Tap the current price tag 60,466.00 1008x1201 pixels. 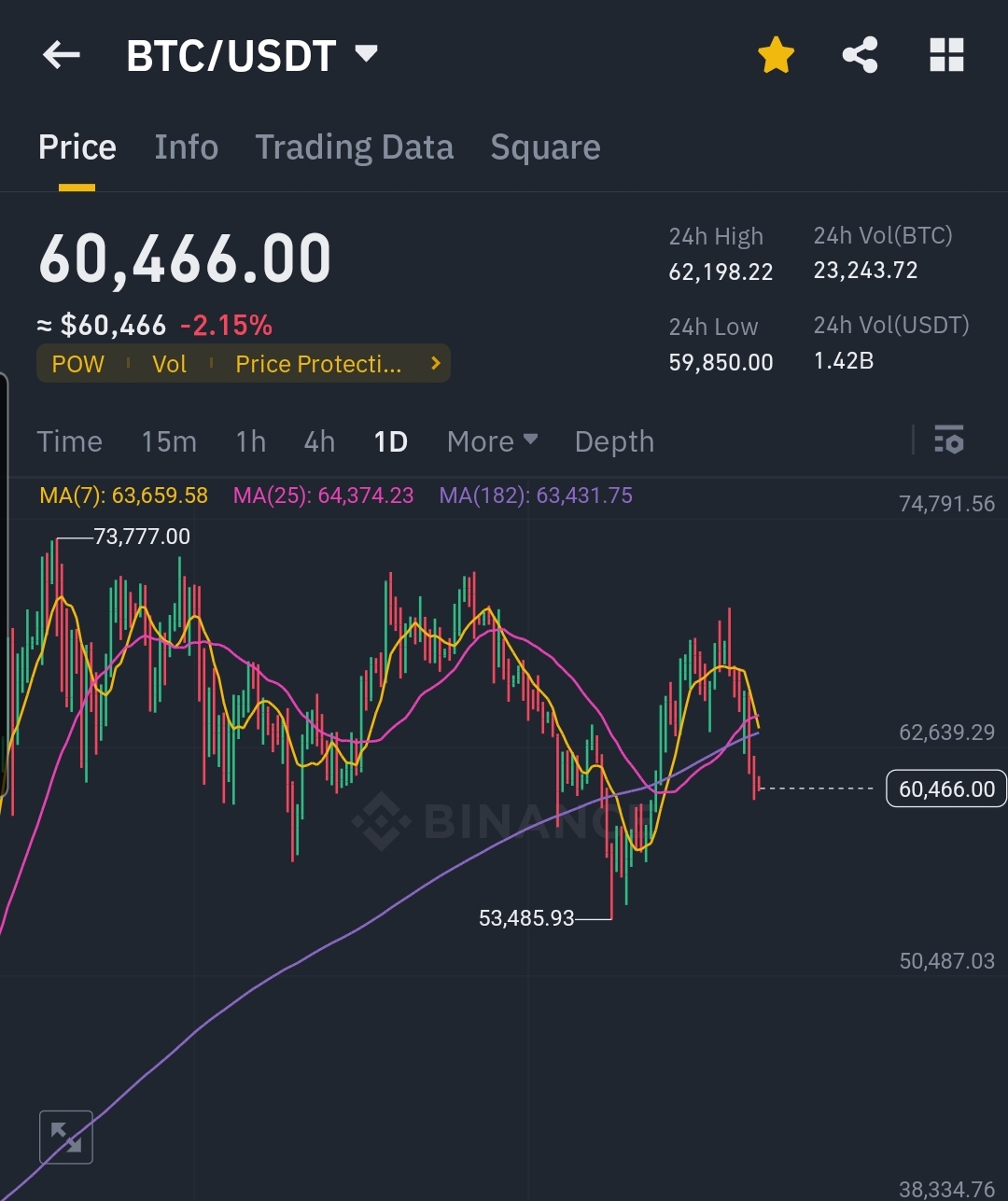946,789
